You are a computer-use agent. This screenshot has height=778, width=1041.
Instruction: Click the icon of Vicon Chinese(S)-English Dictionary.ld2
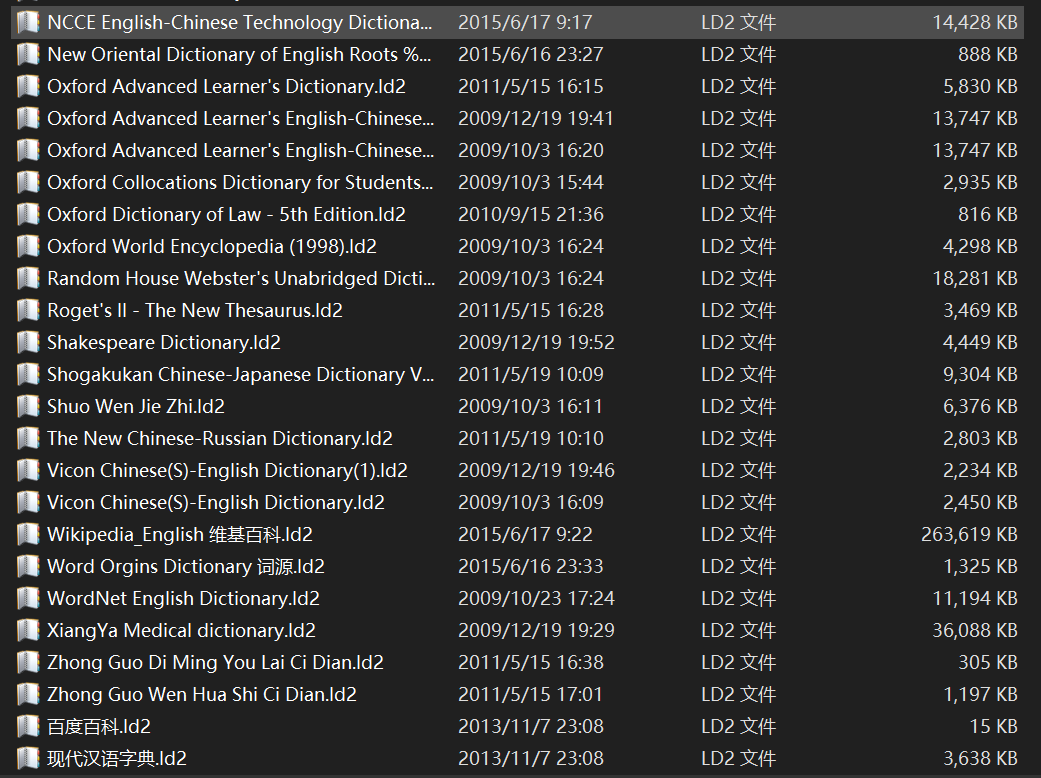coord(28,503)
